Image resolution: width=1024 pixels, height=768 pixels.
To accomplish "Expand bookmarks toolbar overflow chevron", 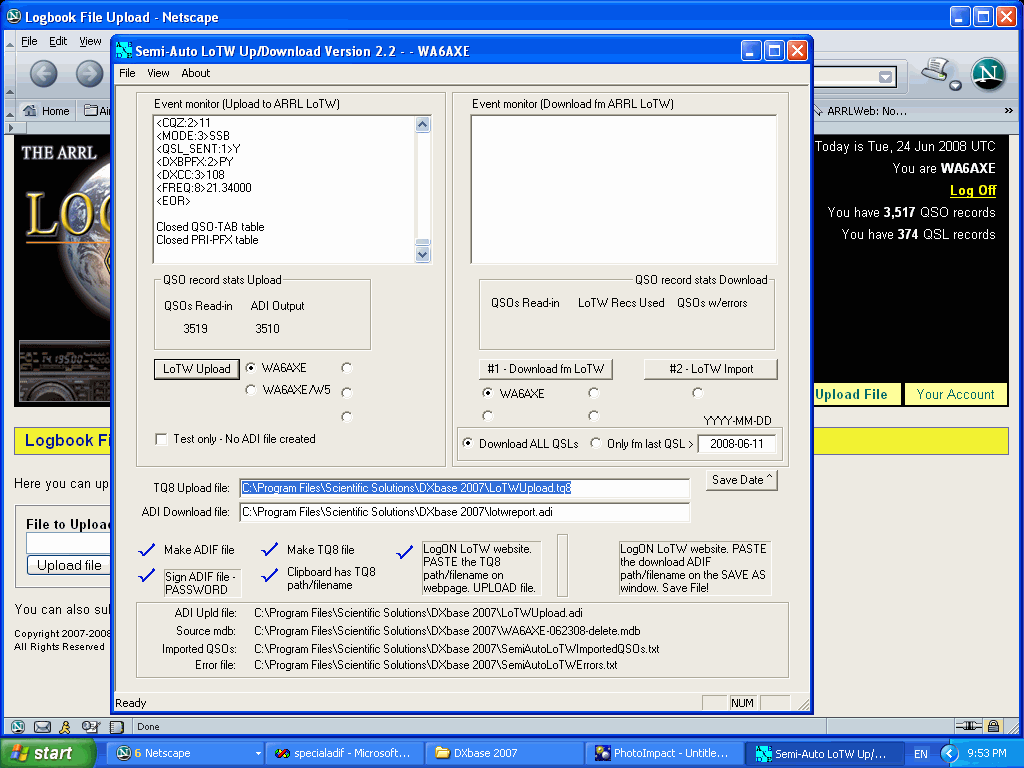I will click(1009, 110).
